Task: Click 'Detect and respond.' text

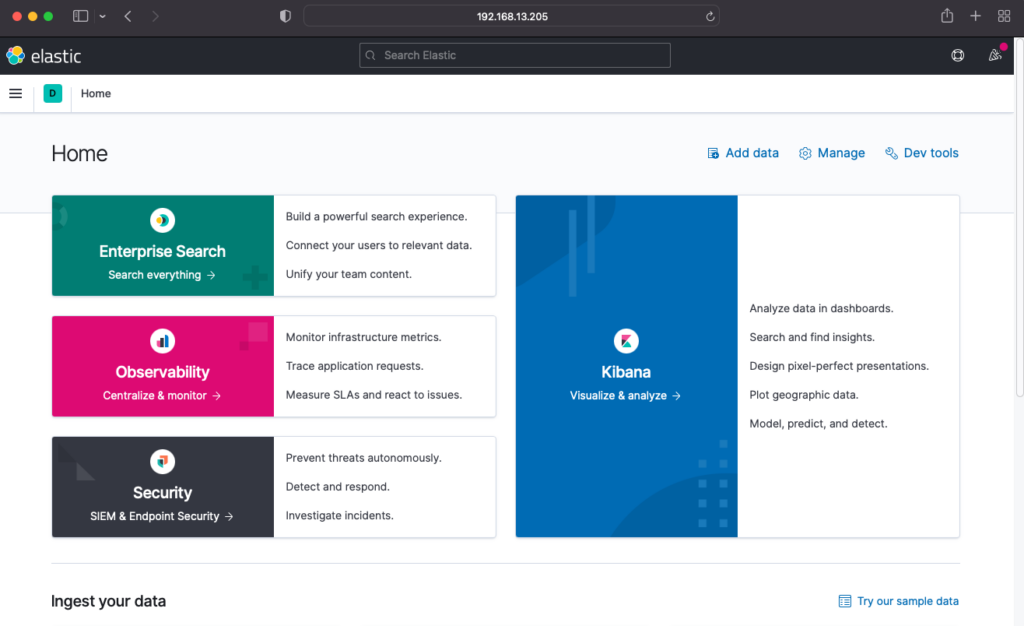Action: 338,487
